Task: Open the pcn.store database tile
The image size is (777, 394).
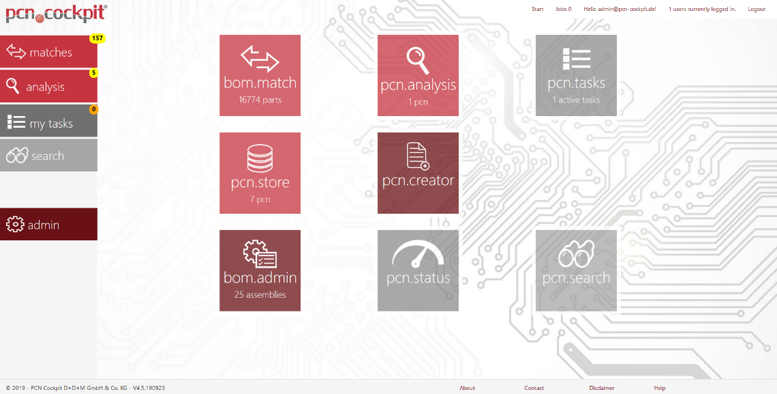Action: 260,173
